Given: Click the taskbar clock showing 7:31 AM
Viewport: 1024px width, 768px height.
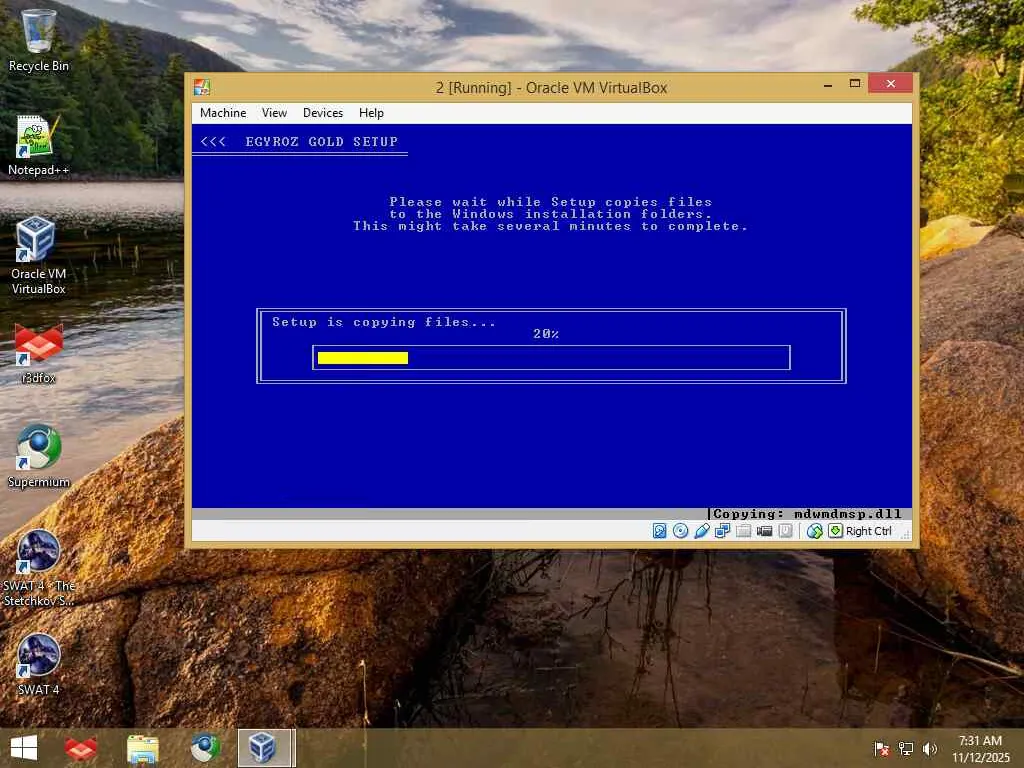Looking at the screenshot, I should [980, 748].
